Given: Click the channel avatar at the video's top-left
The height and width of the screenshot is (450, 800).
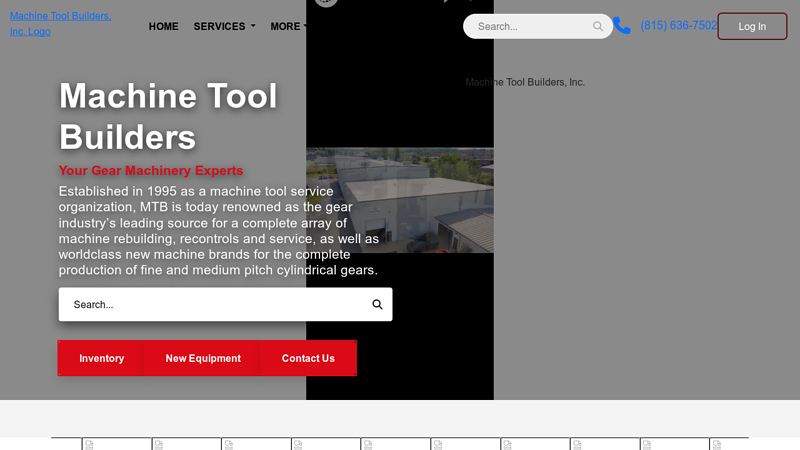Looking at the screenshot, I should pyautogui.click(x=326, y=2).
